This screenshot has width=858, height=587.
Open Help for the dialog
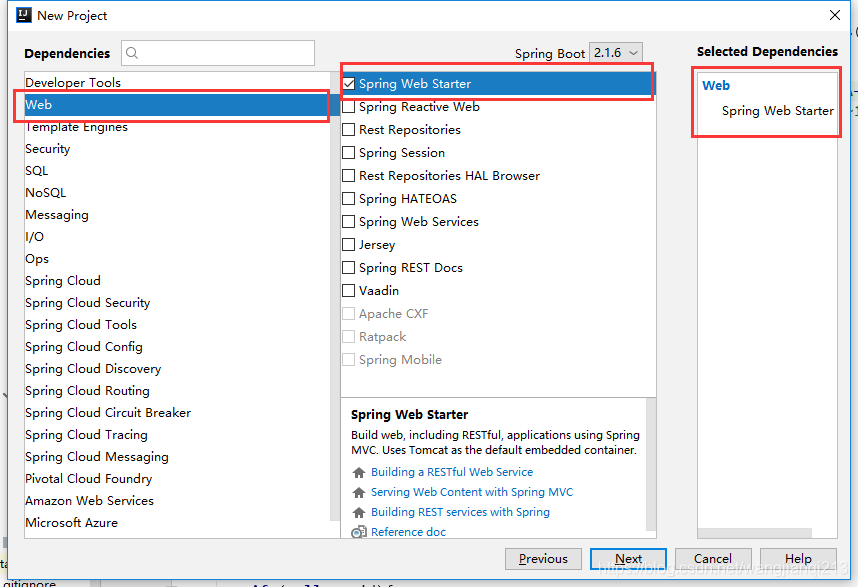click(798, 559)
